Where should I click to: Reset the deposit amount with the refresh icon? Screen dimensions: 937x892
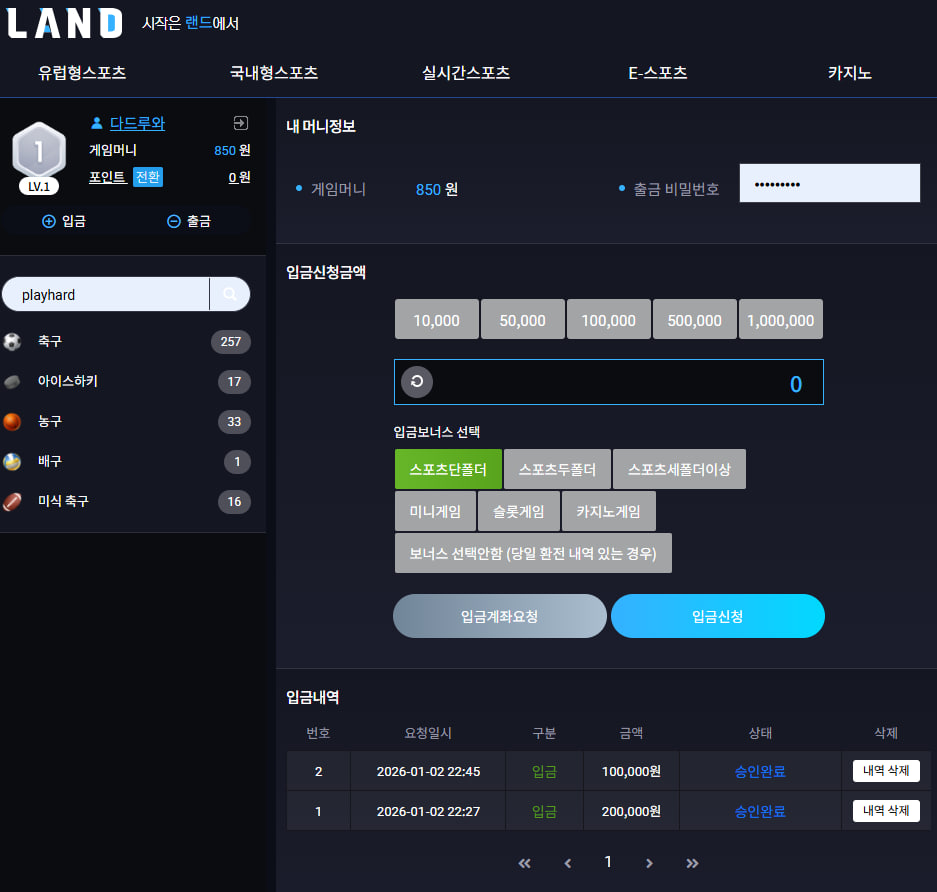coord(417,382)
